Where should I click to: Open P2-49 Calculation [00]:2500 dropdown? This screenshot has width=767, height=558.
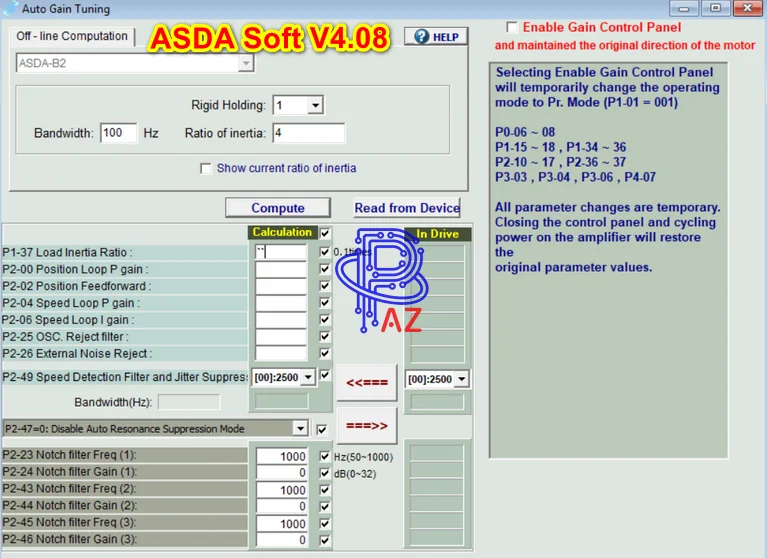(308, 377)
